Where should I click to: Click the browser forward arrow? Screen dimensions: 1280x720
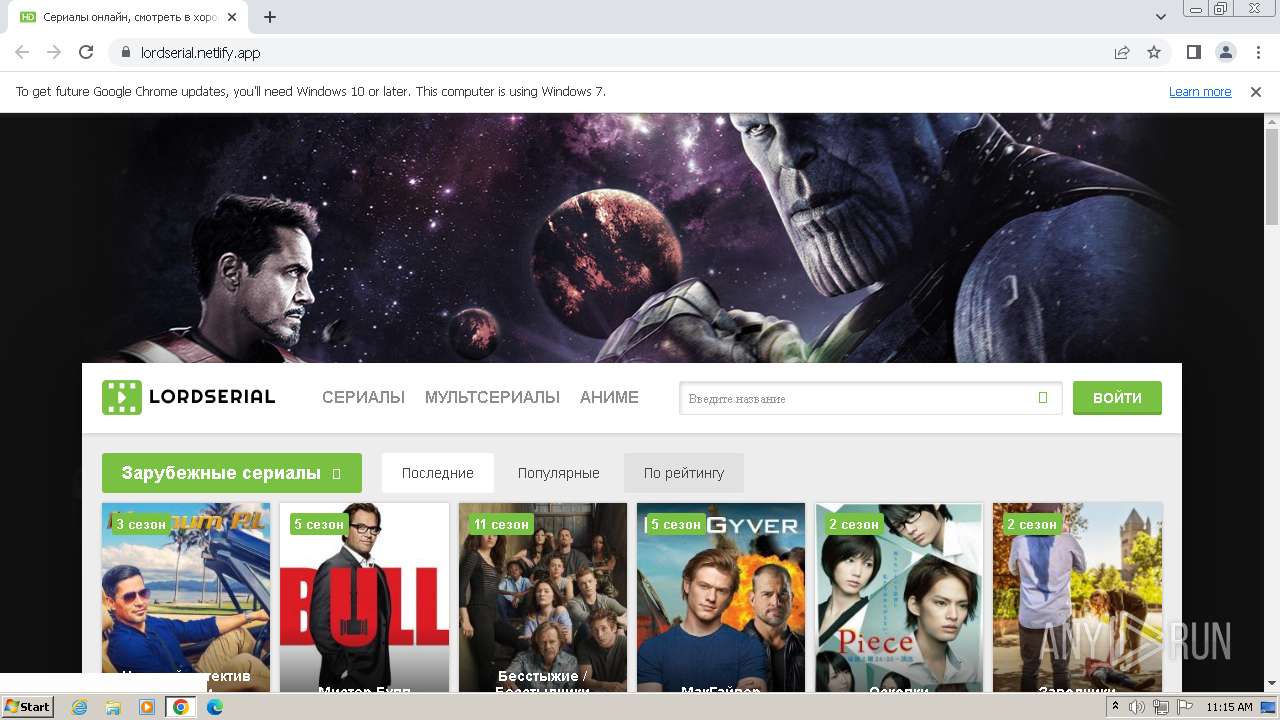coord(54,52)
